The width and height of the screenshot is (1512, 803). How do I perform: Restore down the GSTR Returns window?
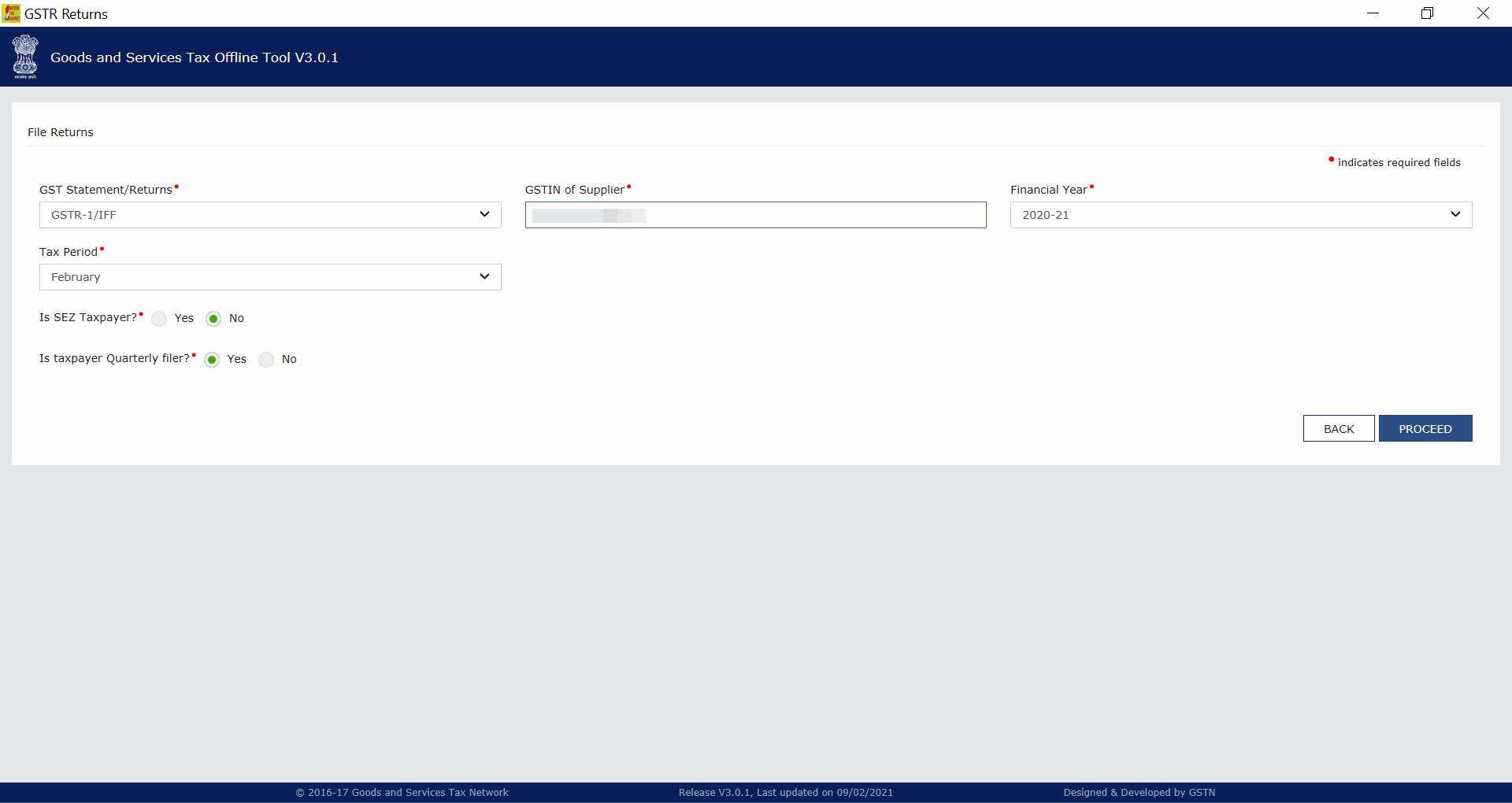[1427, 13]
